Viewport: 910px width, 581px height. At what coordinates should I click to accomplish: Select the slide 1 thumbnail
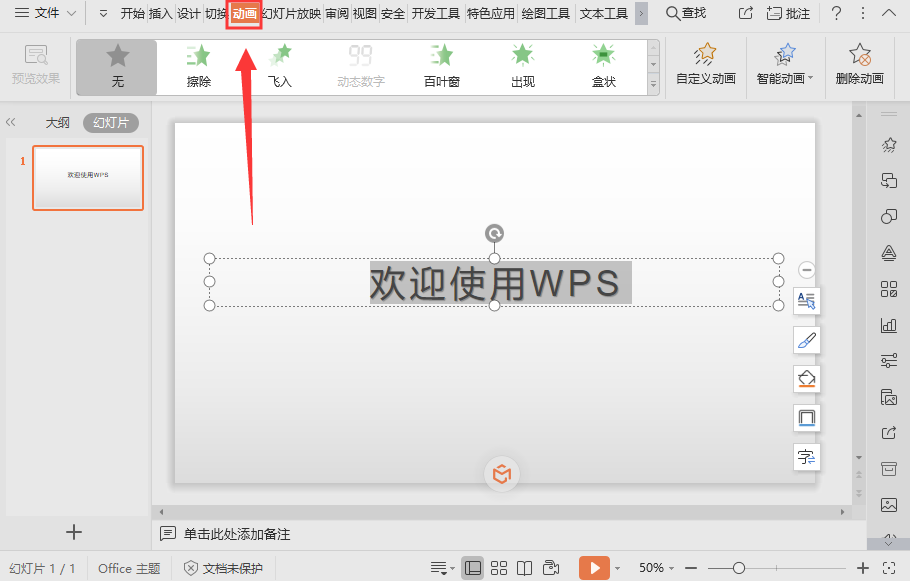pos(88,178)
